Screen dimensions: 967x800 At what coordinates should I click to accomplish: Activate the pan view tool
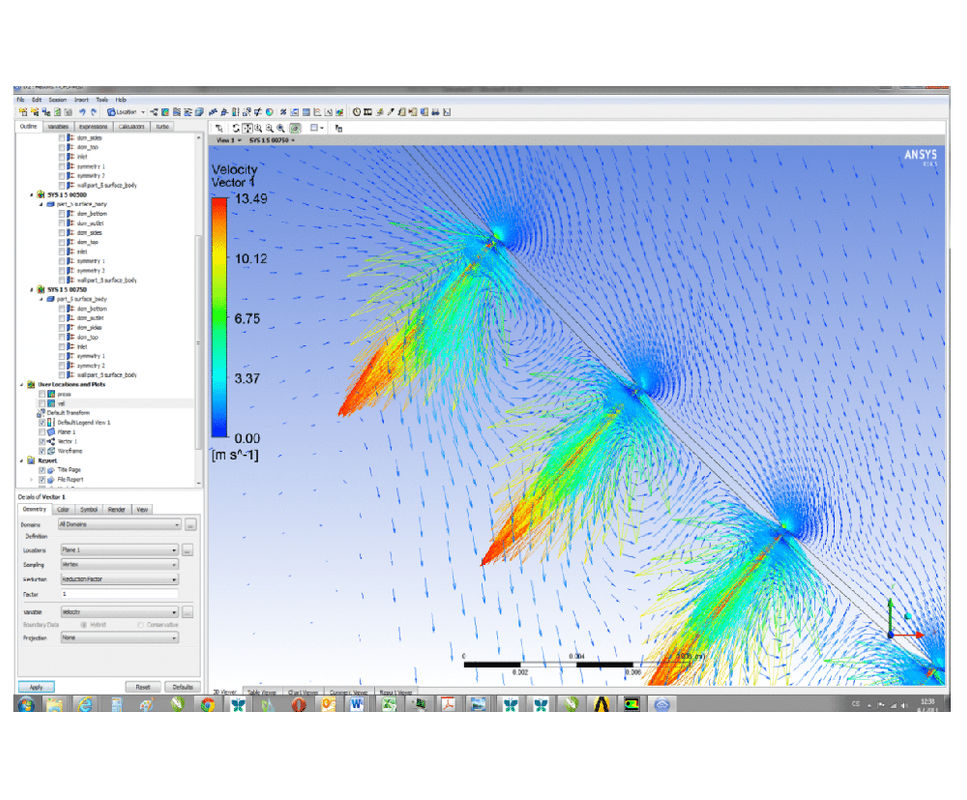click(x=247, y=128)
